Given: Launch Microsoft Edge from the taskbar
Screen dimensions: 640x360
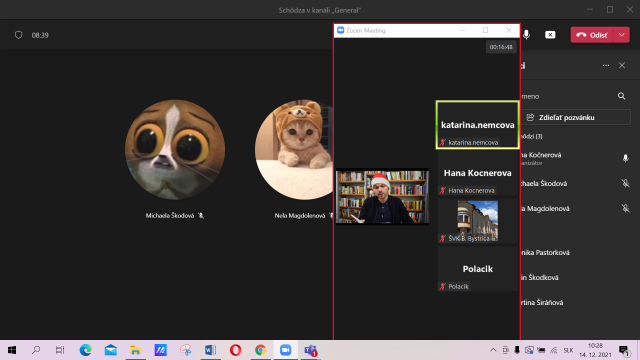Looking at the screenshot, I should 85,350.
